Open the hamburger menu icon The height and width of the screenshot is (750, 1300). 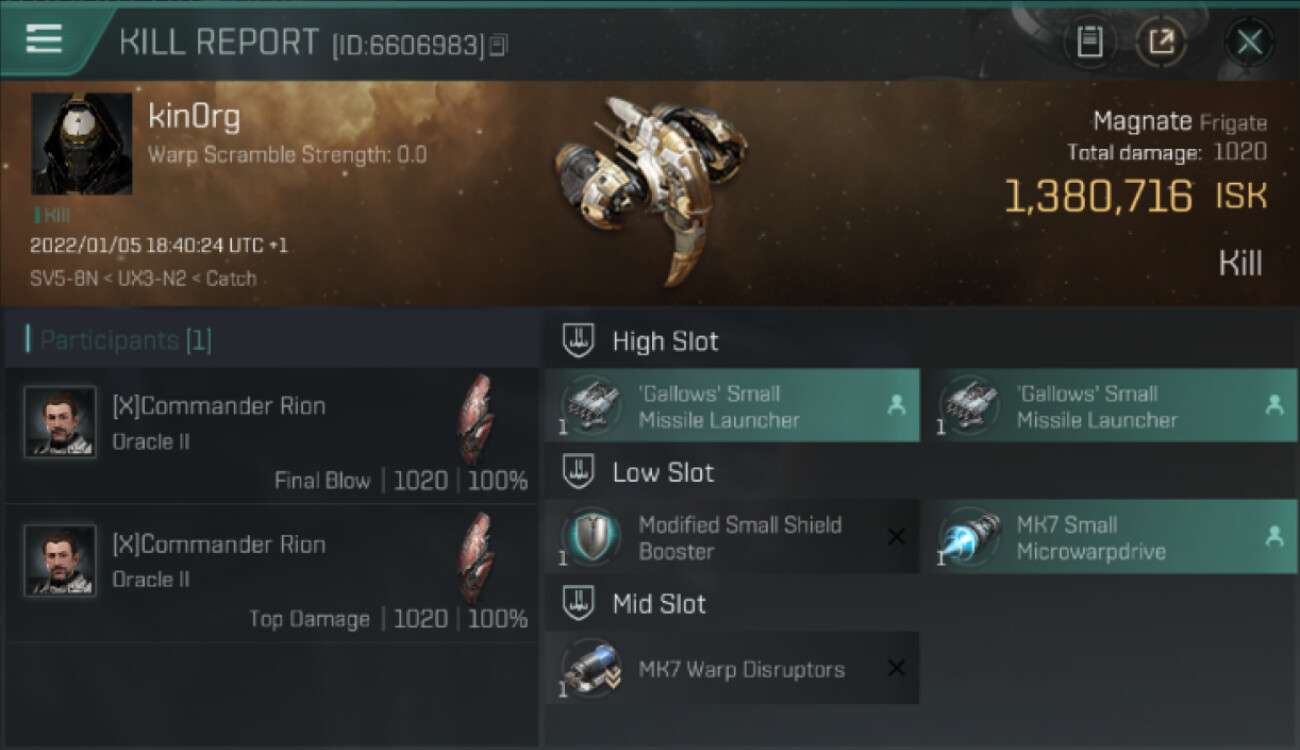click(43, 39)
